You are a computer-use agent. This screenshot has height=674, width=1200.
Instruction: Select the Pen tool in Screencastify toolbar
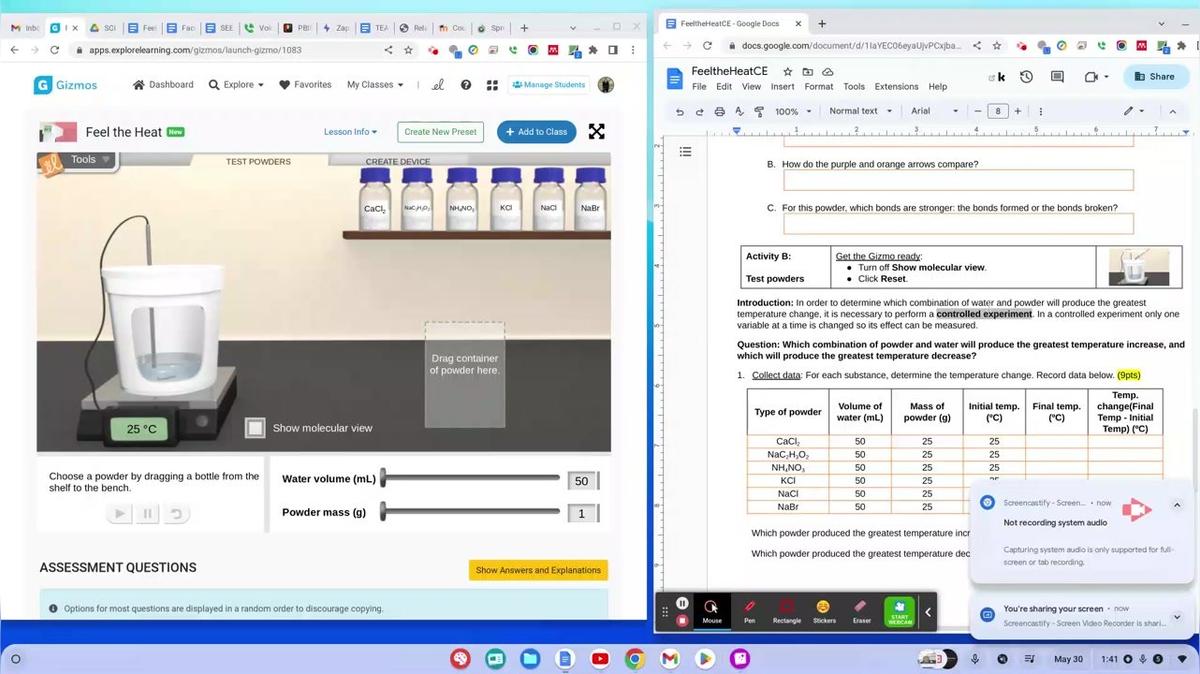(749, 610)
